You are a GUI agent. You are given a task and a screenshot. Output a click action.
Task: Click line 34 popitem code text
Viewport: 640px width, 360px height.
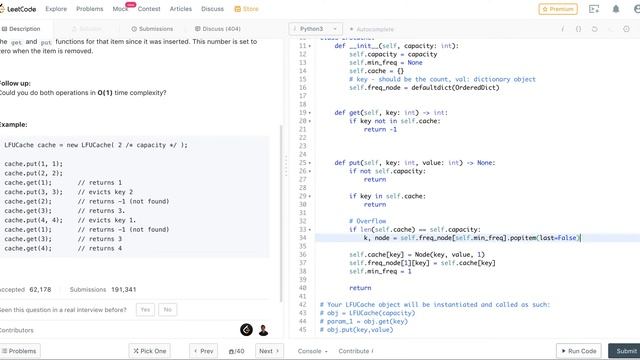471,238
